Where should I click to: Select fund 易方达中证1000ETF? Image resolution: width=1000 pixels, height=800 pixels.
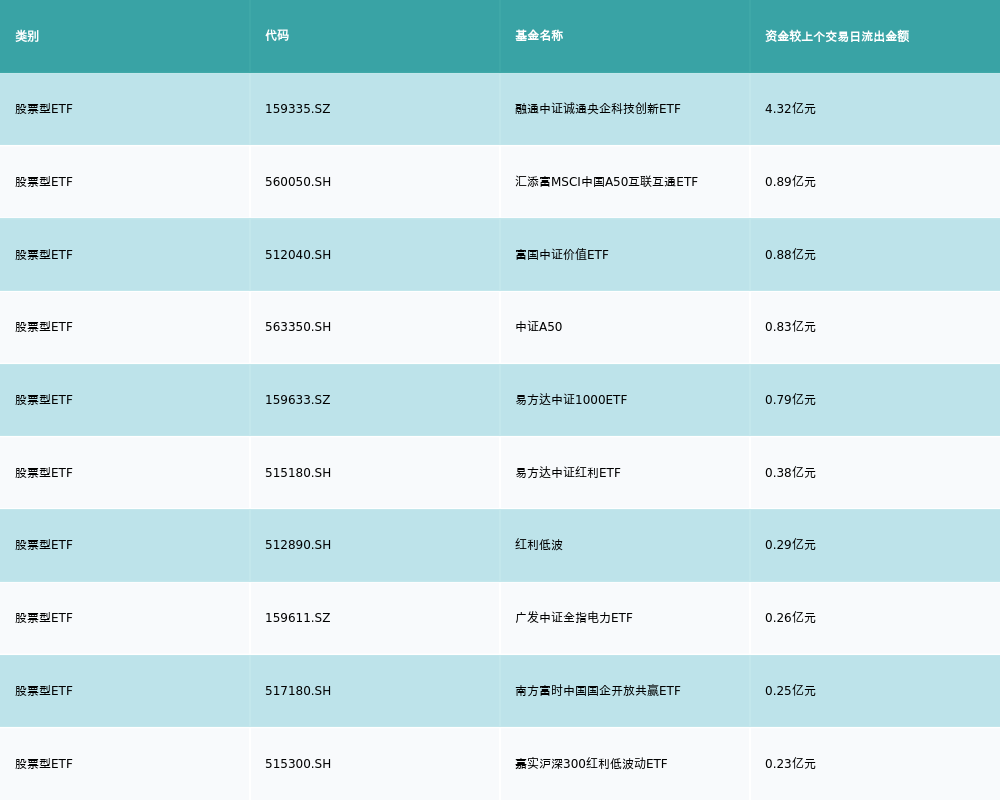click(x=571, y=400)
